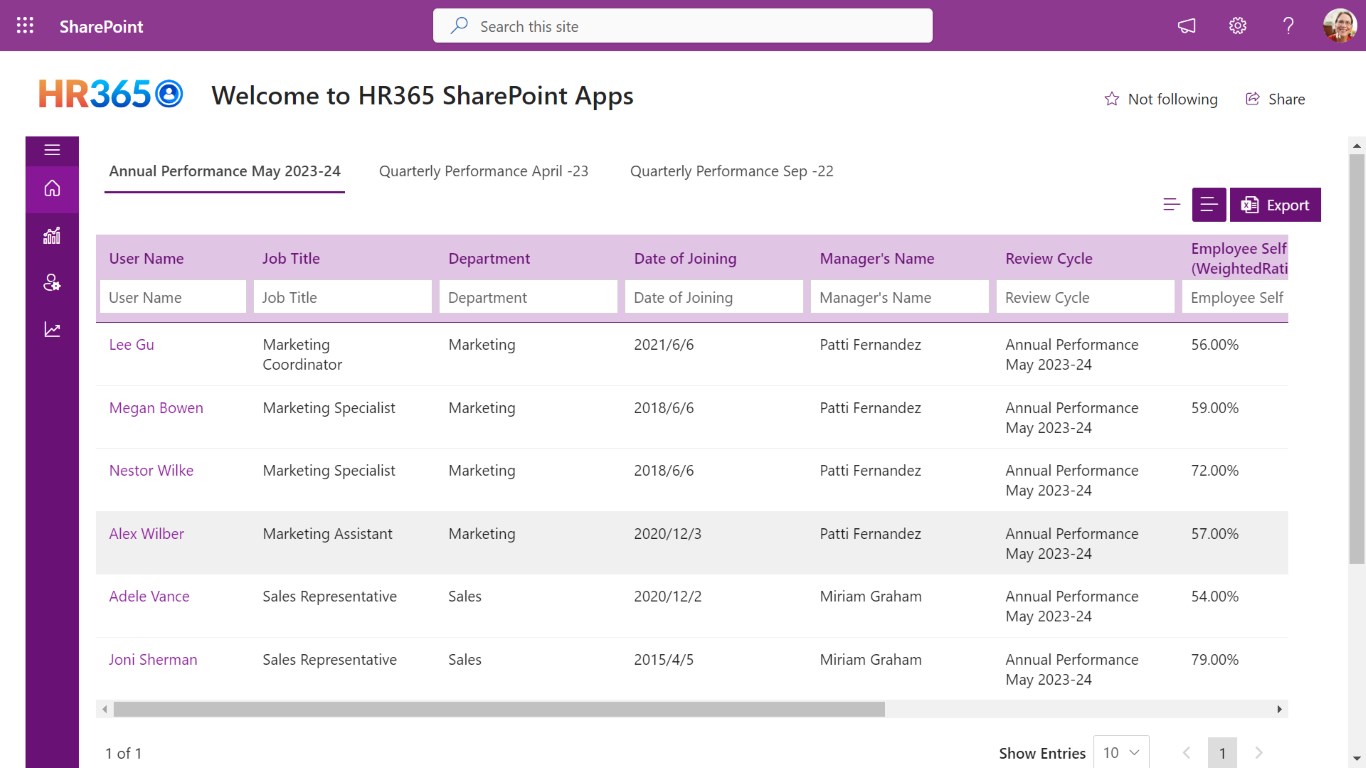The width and height of the screenshot is (1366, 768).
Task: Open the SharePoint app launcher grid
Action: 25,26
